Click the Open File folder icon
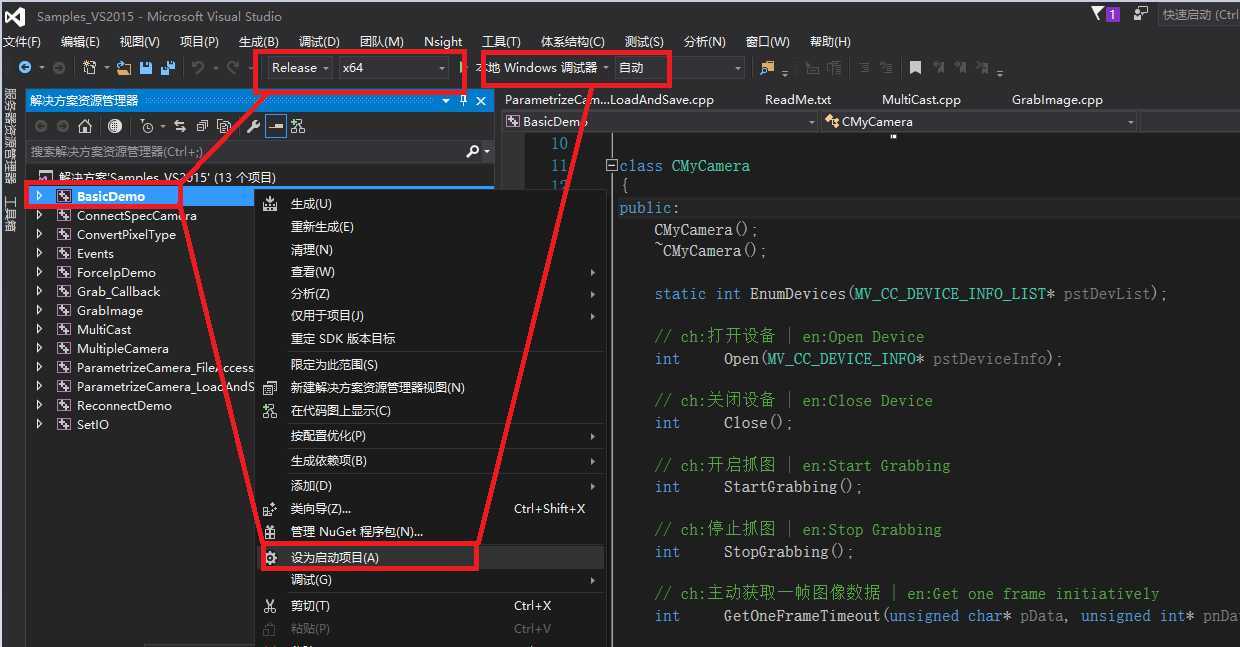This screenshot has width=1240, height=647. 124,68
